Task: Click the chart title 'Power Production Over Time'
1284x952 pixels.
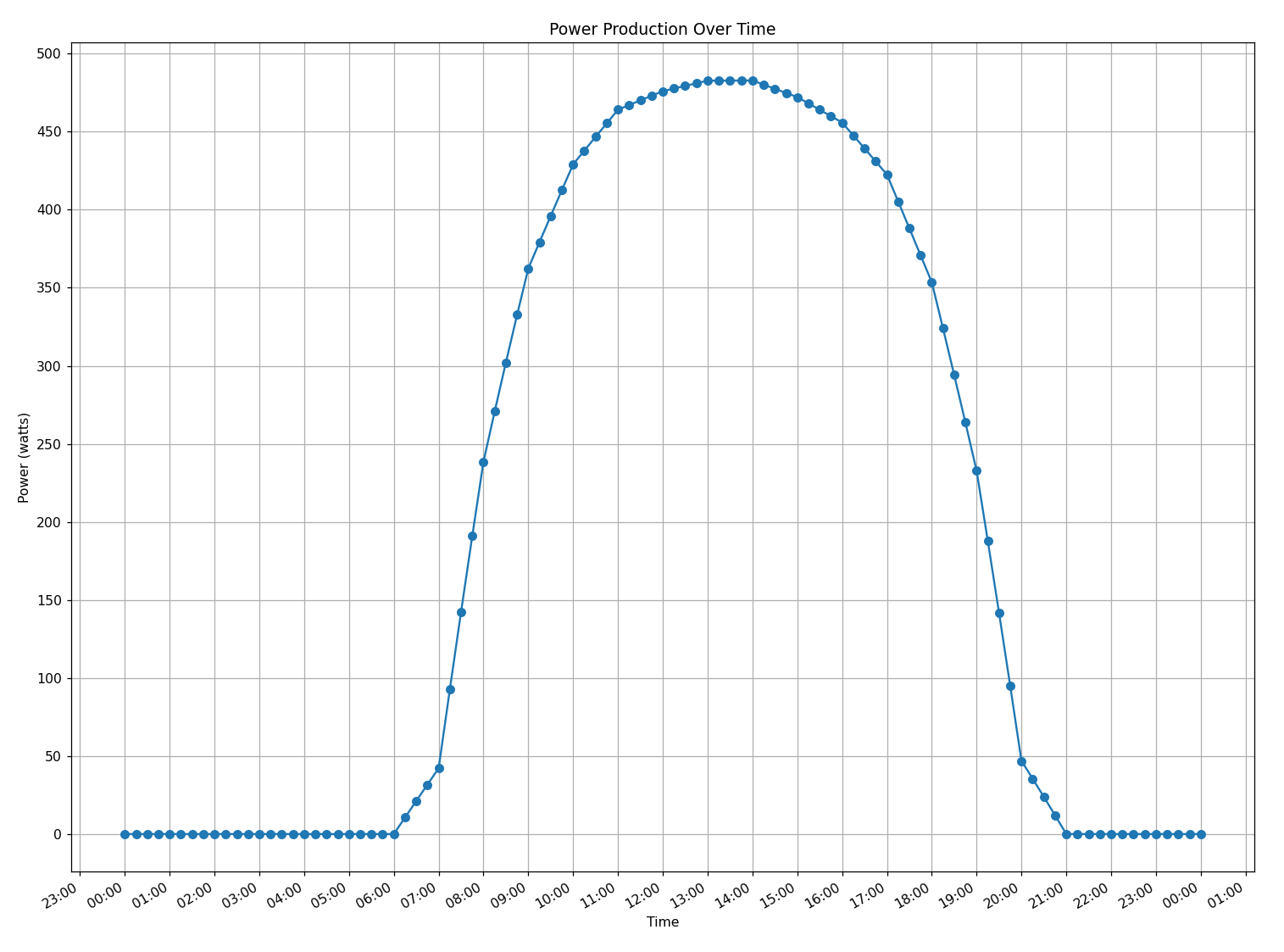Action: coord(663,28)
